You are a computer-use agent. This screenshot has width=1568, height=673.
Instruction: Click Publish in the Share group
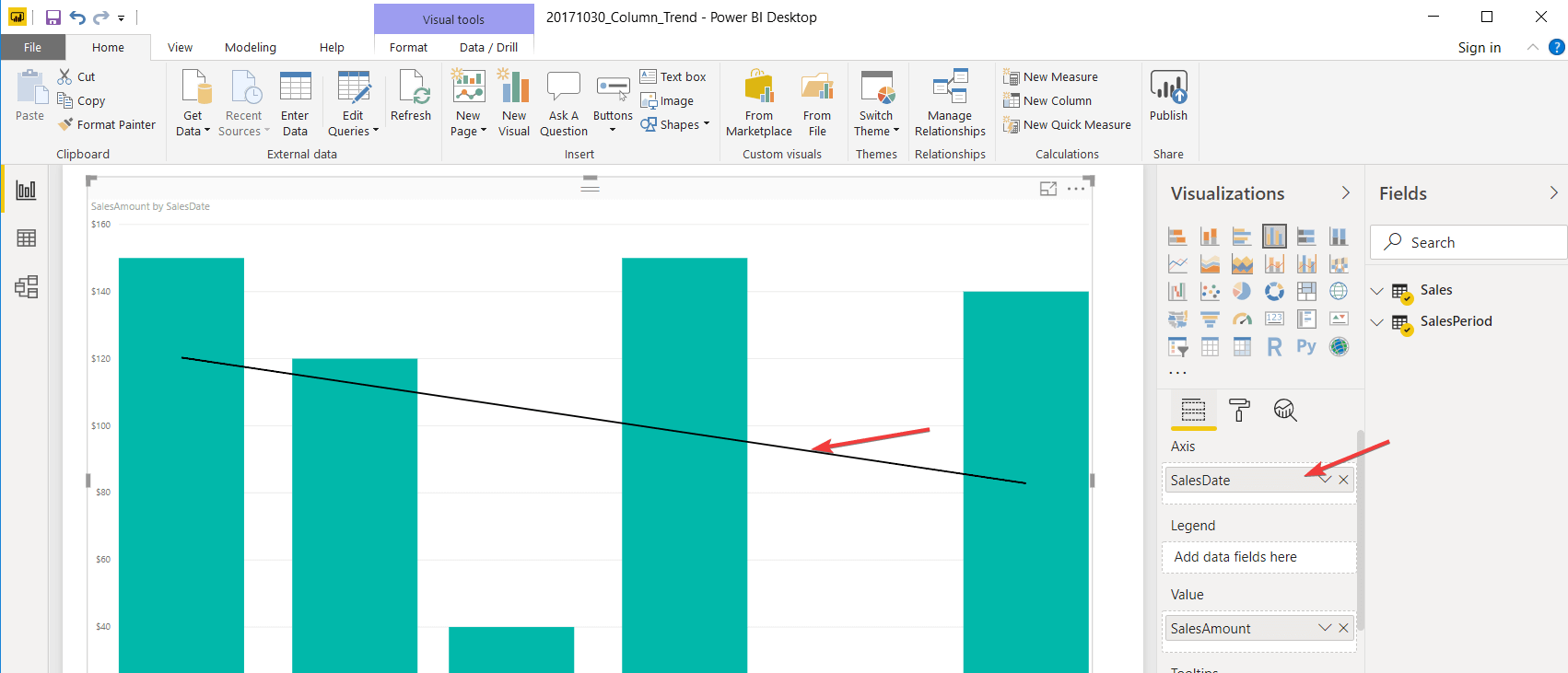[x=1168, y=96]
